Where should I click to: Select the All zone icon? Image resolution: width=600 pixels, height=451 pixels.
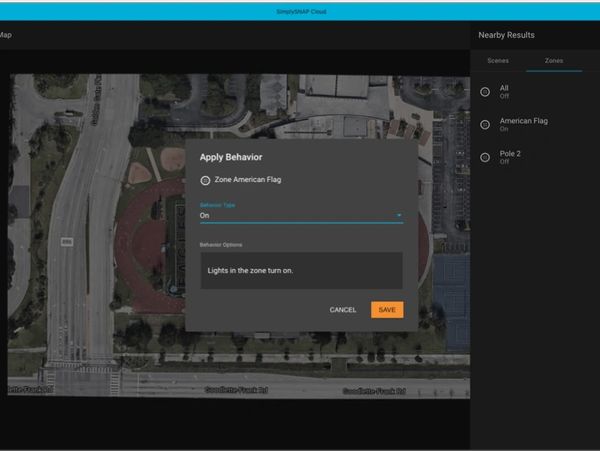[x=485, y=92]
